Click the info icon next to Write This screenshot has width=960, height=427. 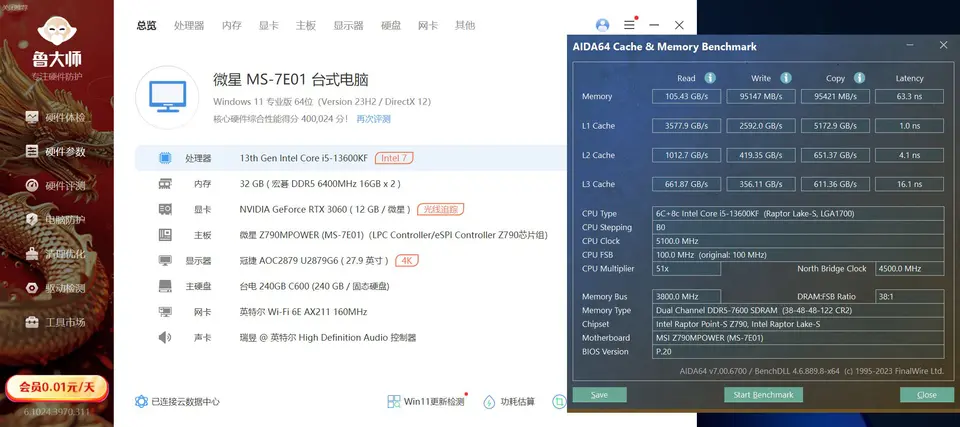click(786, 78)
